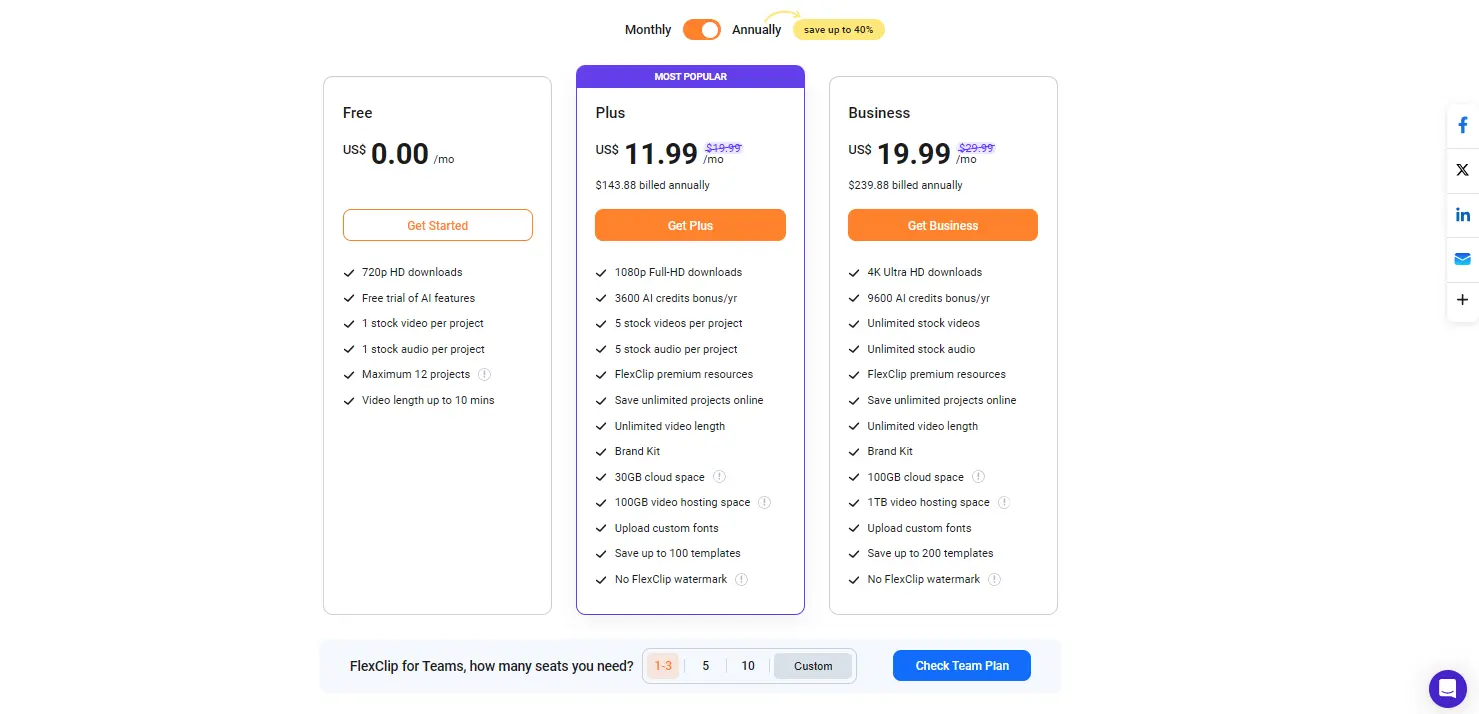
Task: Check details on Business No FlexClip watermark
Action: 994,579
